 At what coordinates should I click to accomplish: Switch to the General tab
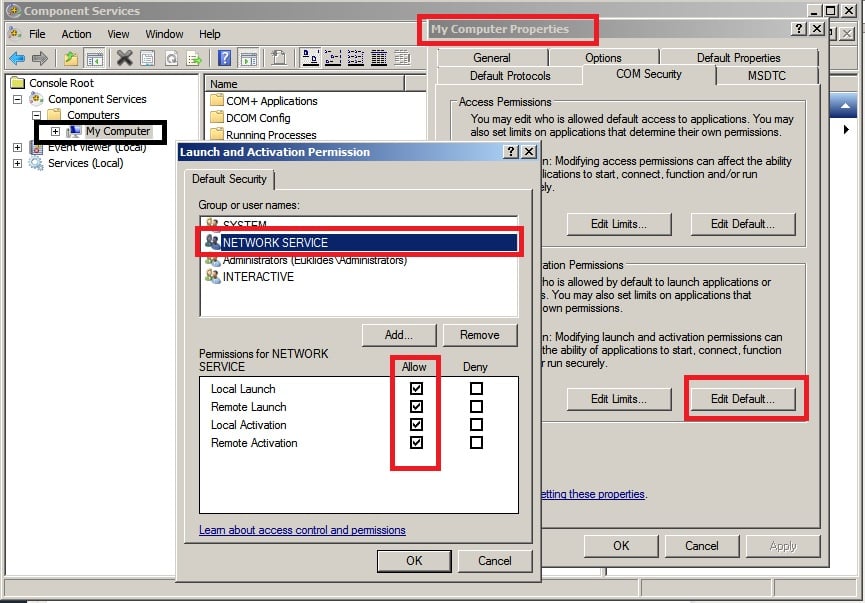(x=492, y=58)
